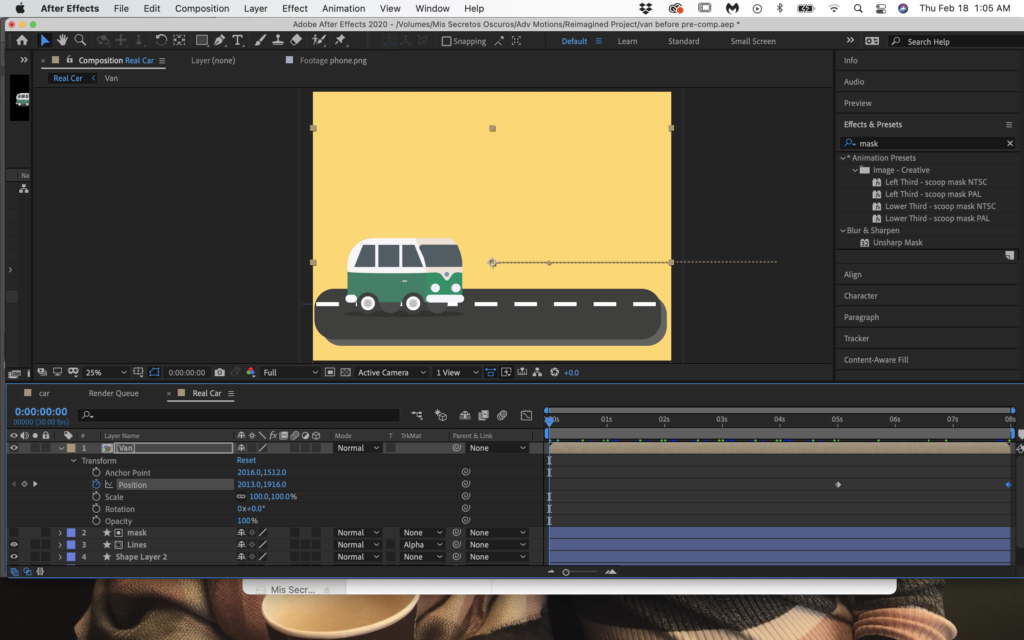Activate the Eraser tool
The width and height of the screenshot is (1024, 640).
[296, 41]
